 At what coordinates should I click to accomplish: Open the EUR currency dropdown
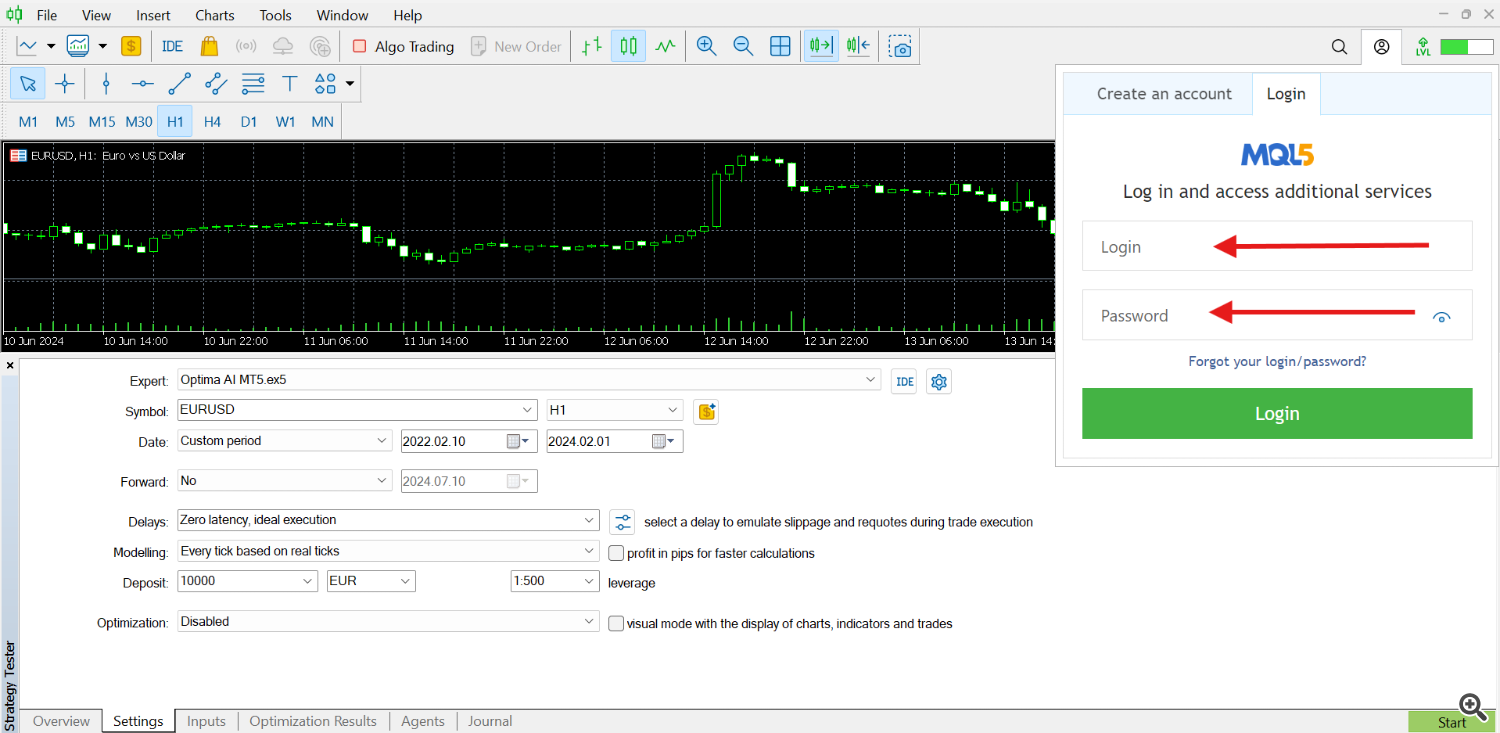pos(406,581)
